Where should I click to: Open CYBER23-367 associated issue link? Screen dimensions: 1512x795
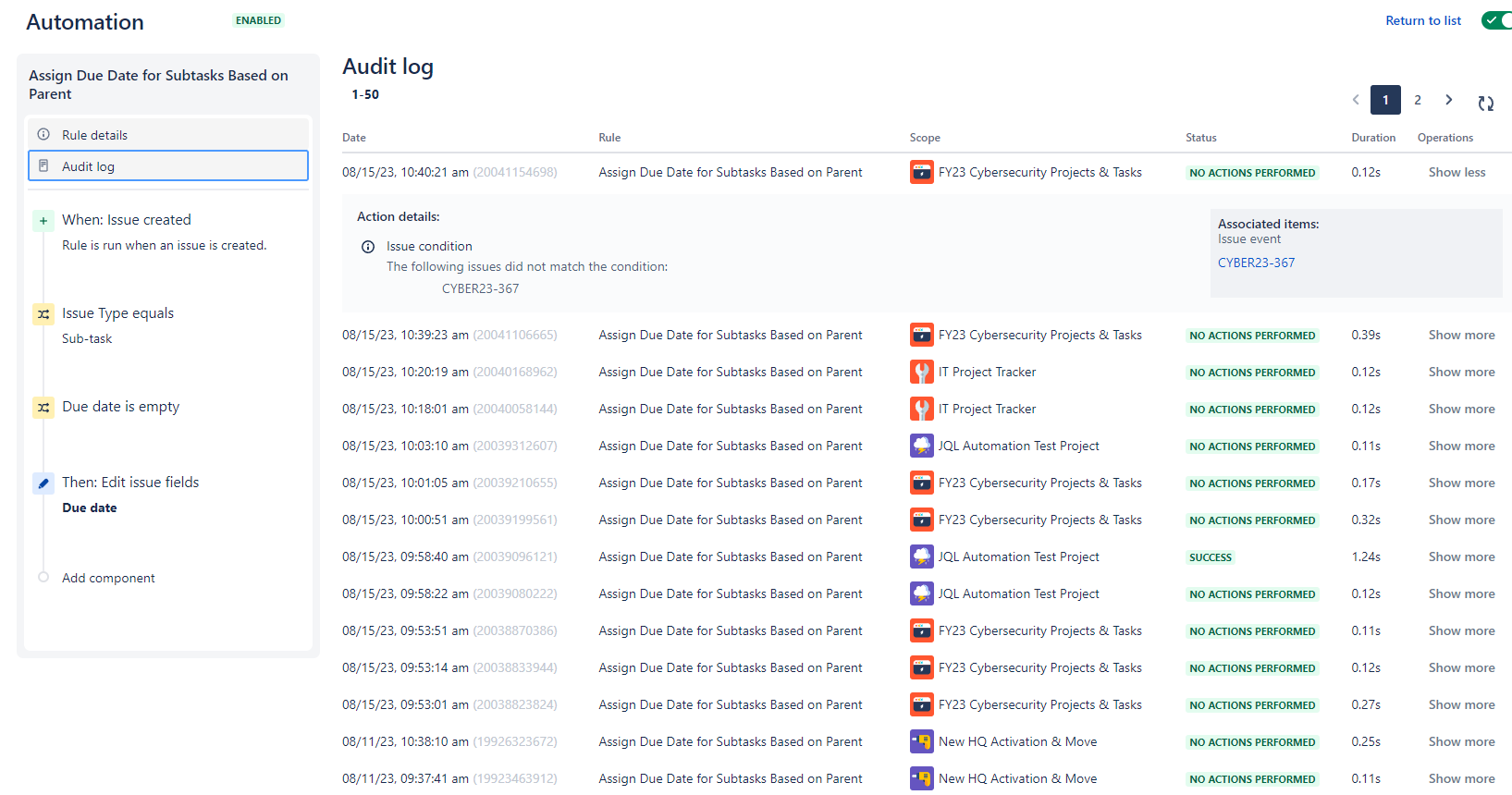click(1256, 263)
